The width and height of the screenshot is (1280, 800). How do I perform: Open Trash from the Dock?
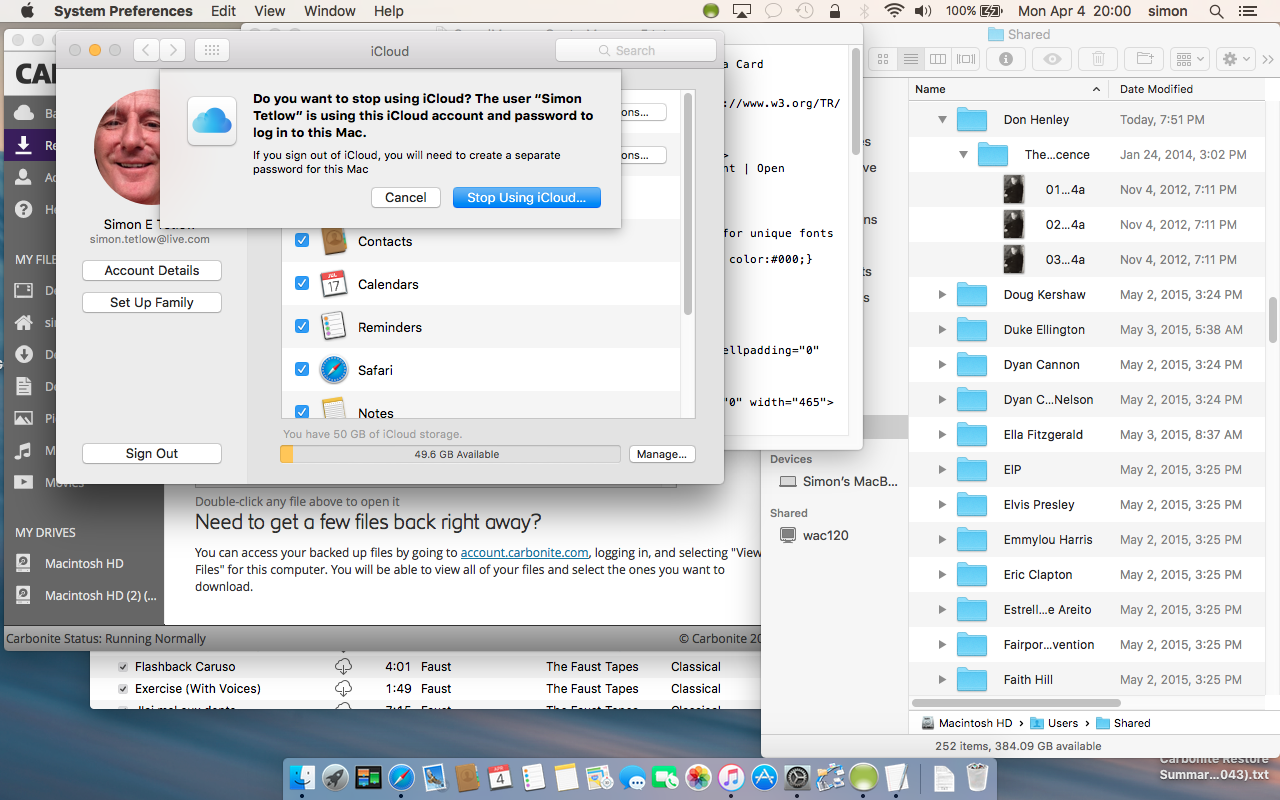[977, 777]
